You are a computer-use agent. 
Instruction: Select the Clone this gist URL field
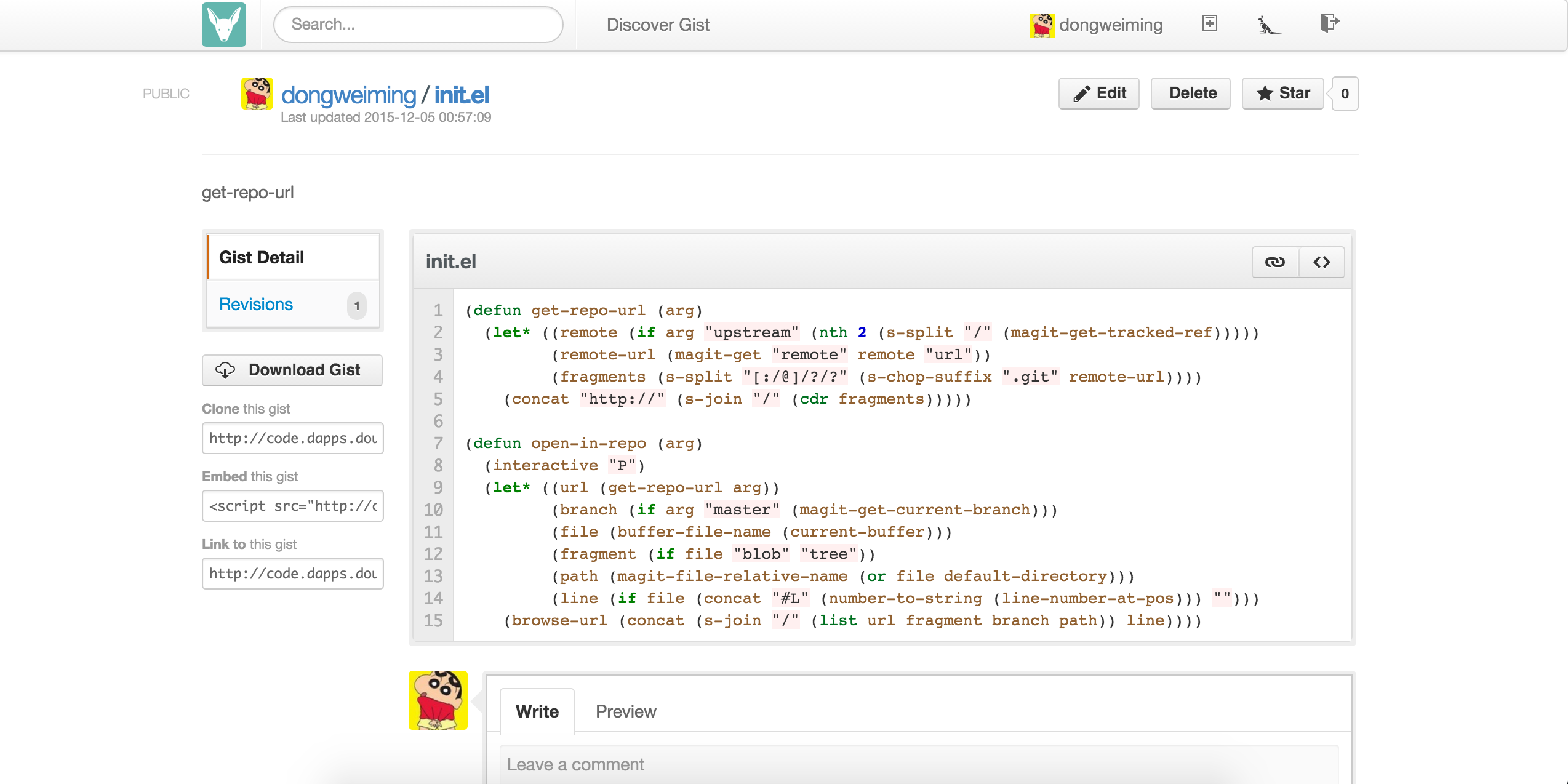293,438
